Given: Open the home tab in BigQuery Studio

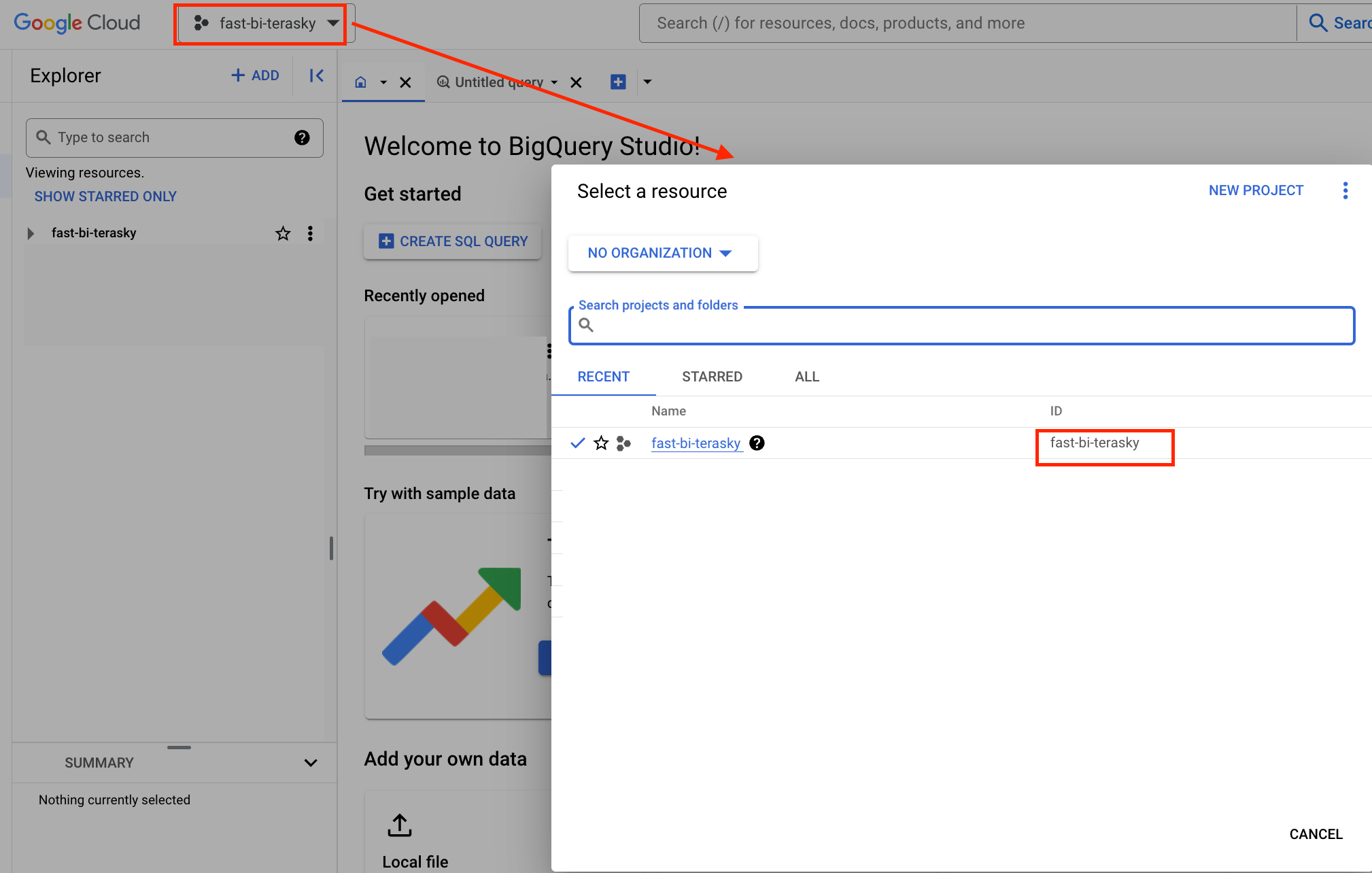Looking at the screenshot, I should point(361,82).
